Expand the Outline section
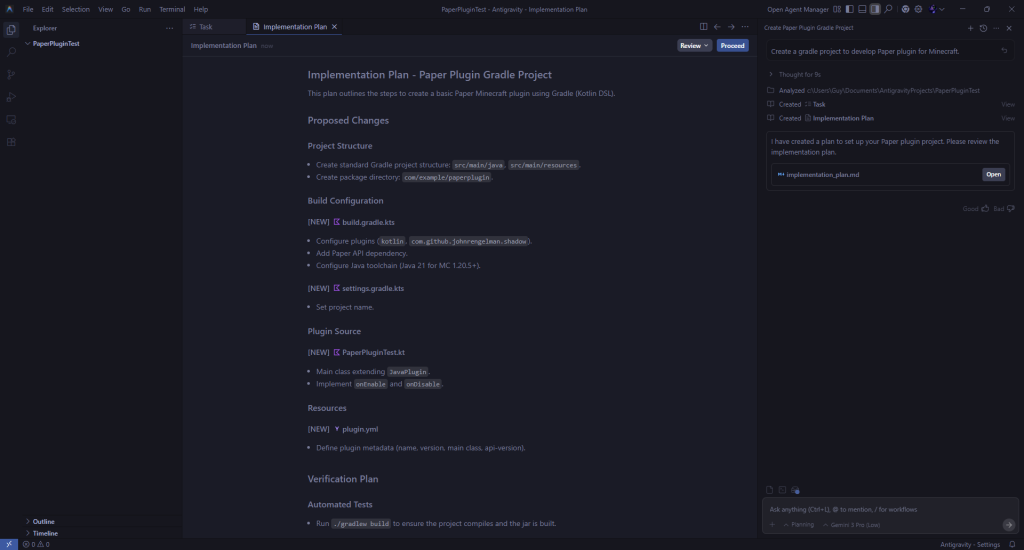Image resolution: width=1024 pixels, height=550 pixels. pyautogui.click(x=43, y=521)
